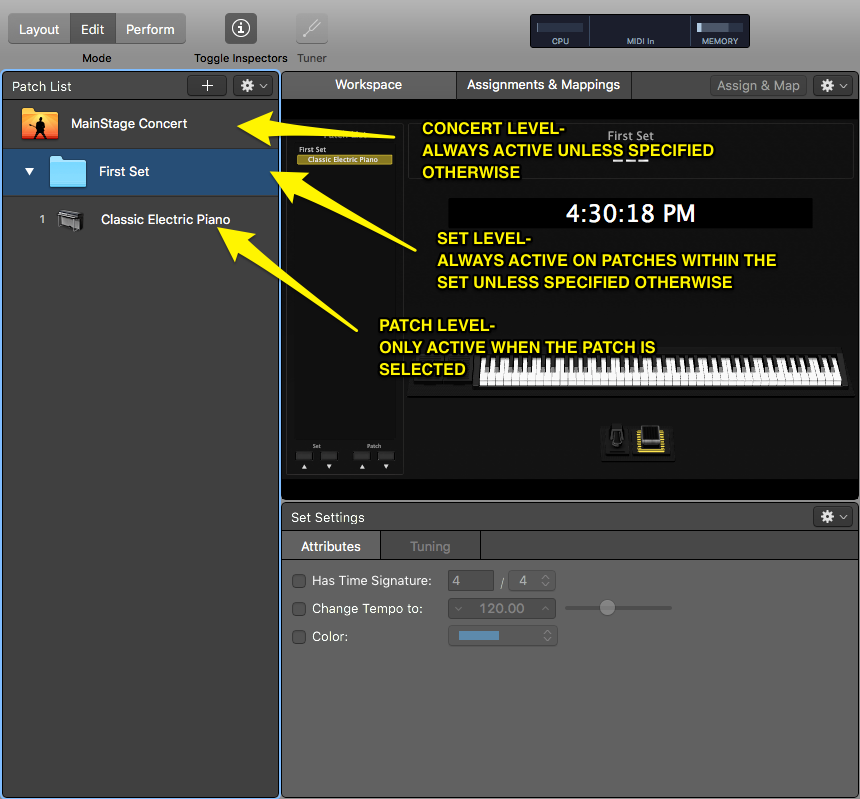Open the Assignments & Mappings tab
The height and width of the screenshot is (799, 860).
tap(544, 85)
